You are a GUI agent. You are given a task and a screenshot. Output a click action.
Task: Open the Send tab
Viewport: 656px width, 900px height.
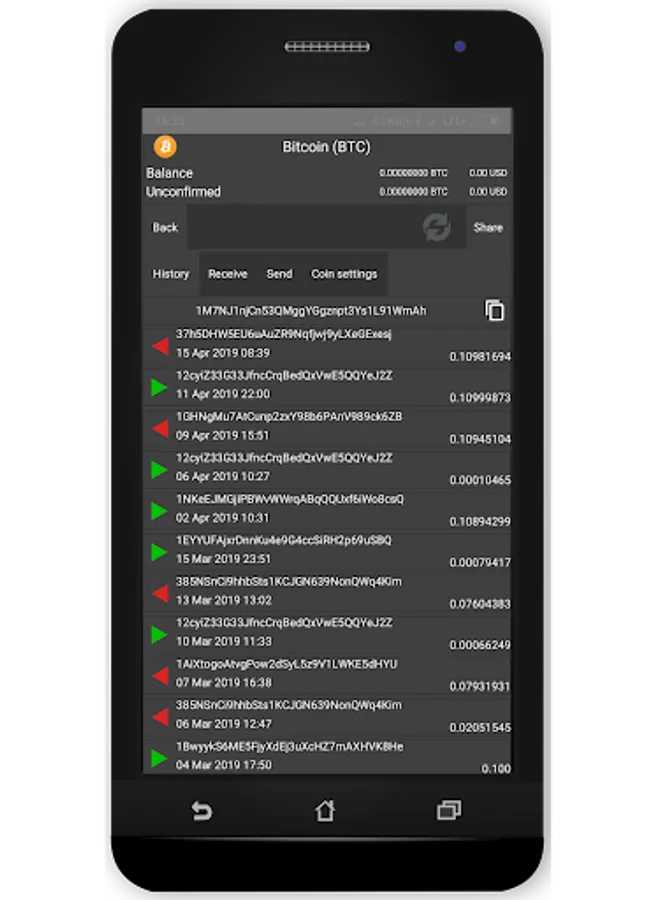(x=280, y=274)
